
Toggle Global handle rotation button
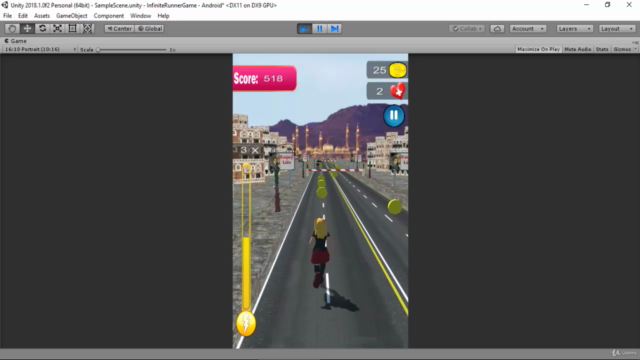(150, 29)
